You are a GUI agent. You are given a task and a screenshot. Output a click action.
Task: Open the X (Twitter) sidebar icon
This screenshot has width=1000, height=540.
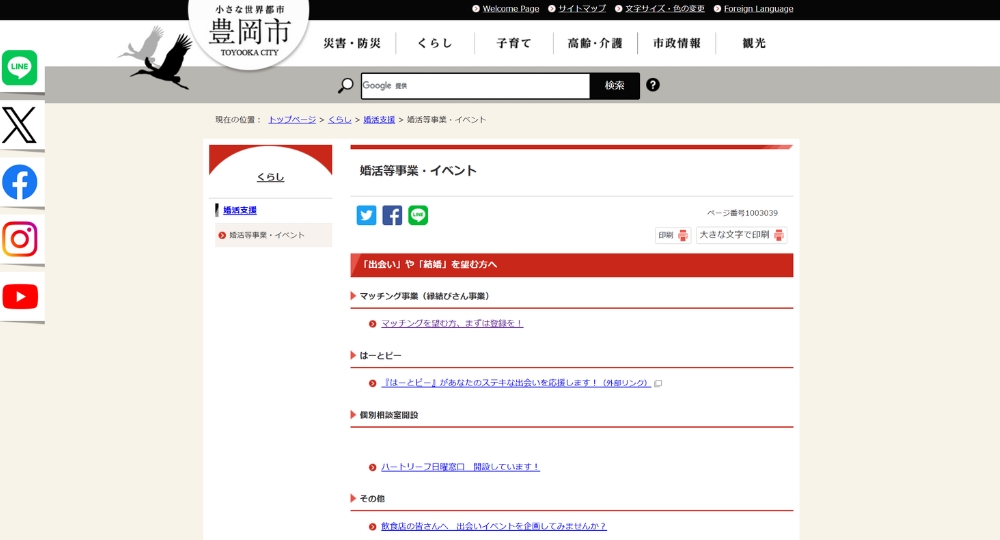coord(19,125)
